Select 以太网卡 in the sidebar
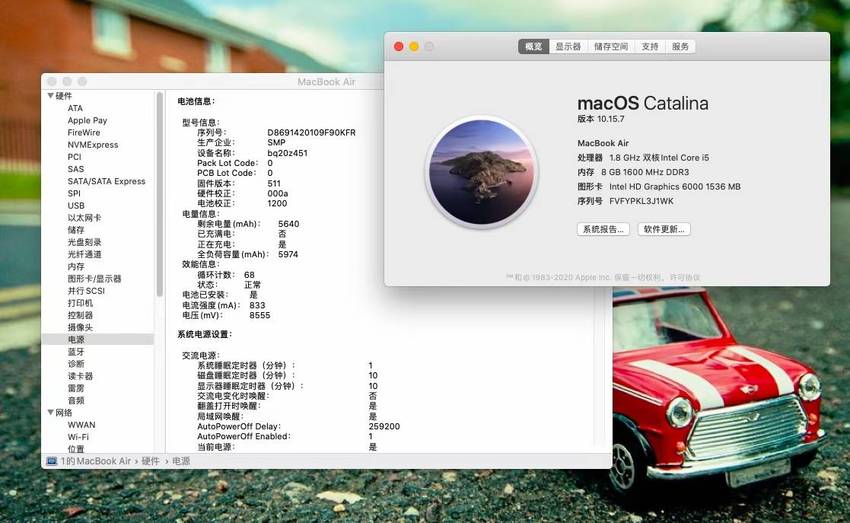Screen dimensions: 850x523 pos(84,218)
